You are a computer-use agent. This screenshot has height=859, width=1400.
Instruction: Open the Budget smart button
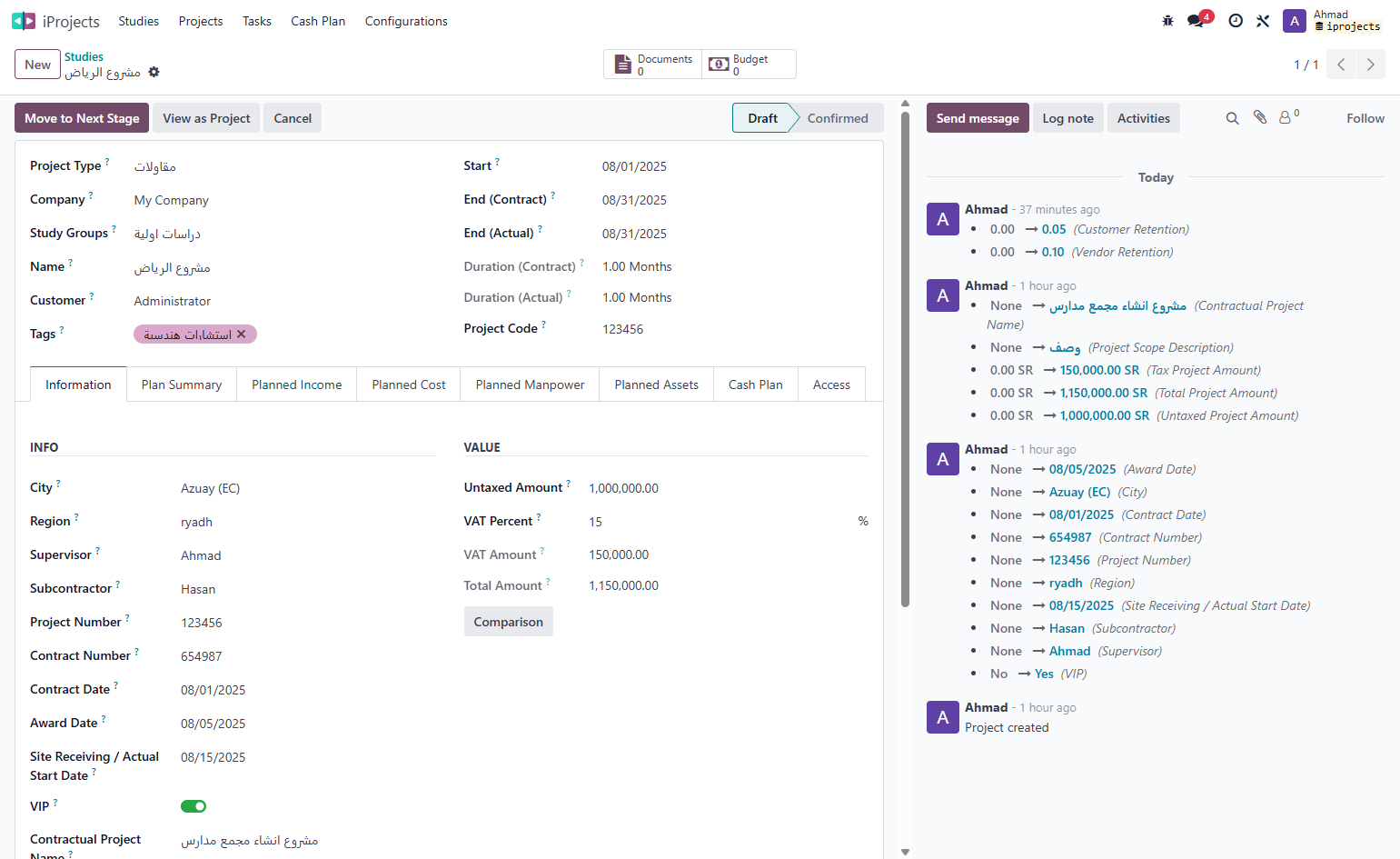tap(749, 65)
